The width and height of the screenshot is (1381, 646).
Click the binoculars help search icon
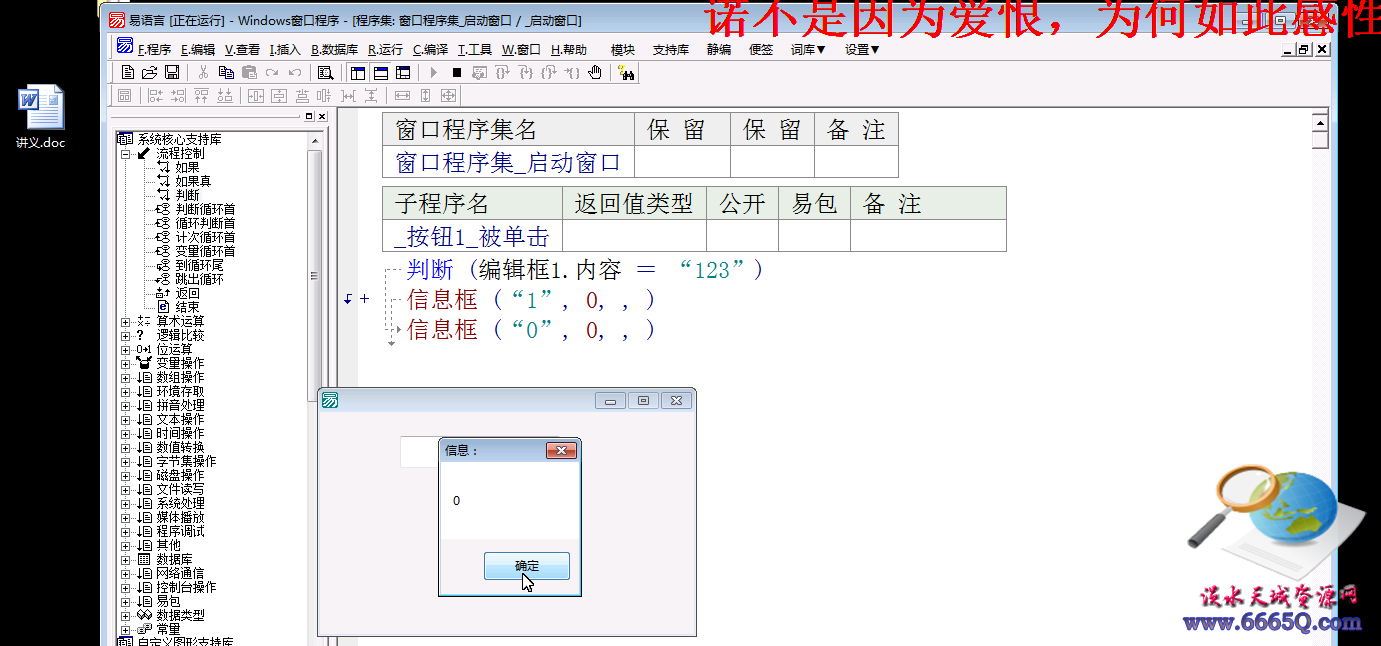(x=626, y=72)
